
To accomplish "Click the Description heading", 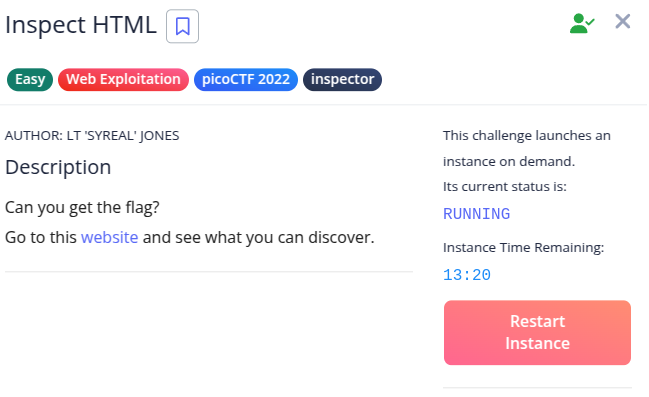I will click(x=58, y=168).
